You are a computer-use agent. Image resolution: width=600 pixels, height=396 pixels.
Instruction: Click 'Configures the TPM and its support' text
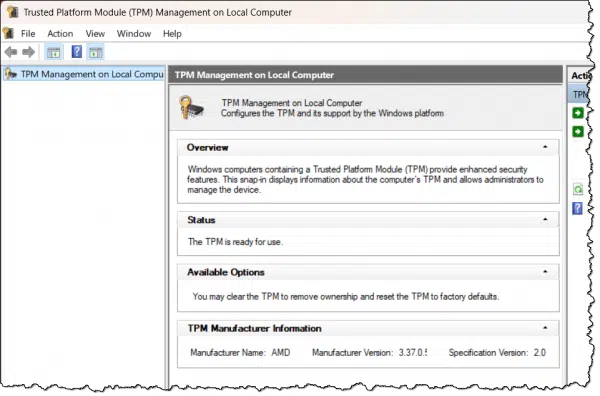(x=332, y=113)
